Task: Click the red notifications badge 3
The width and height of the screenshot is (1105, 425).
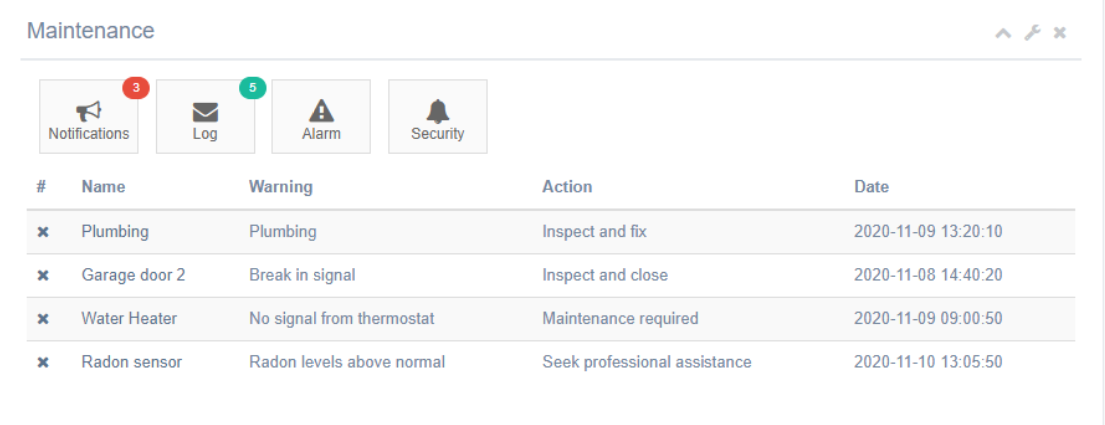Action: click(x=136, y=88)
